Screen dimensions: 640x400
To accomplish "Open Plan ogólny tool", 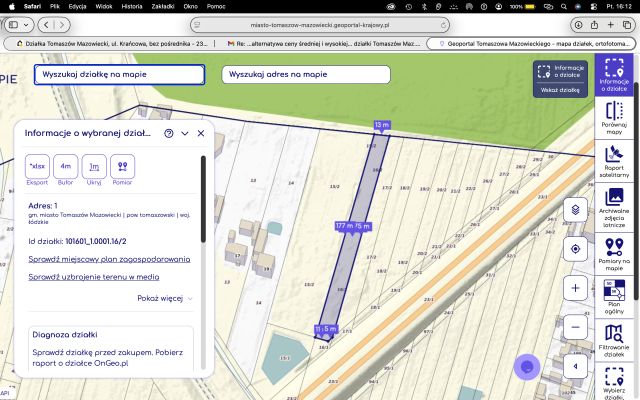I will (x=614, y=297).
